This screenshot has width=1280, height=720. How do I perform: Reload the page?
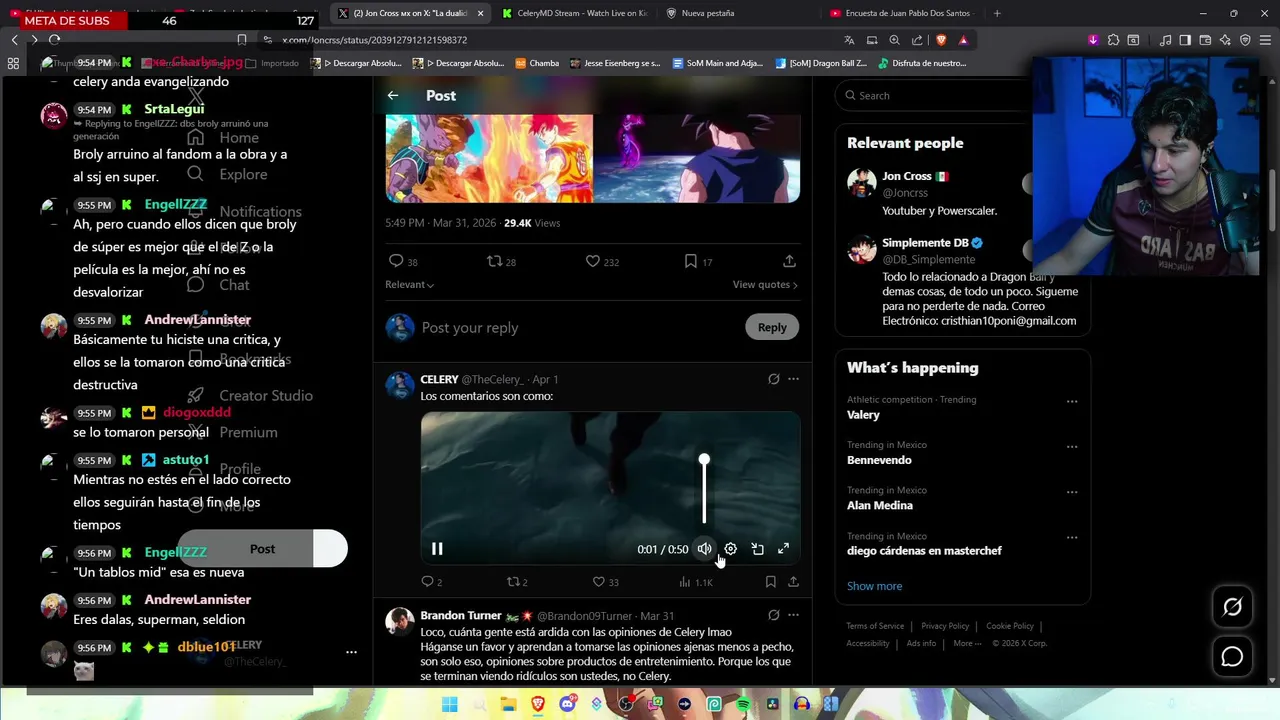tap(54, 40)
